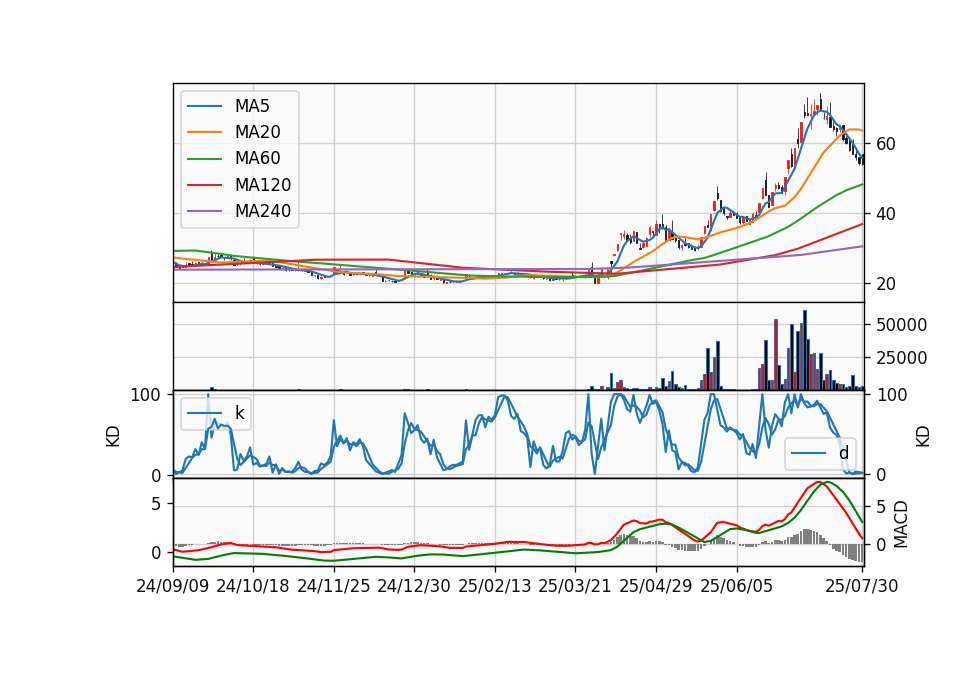Click the volume axis value 25000
The image size is (960, 690).
tap(901, 358)
